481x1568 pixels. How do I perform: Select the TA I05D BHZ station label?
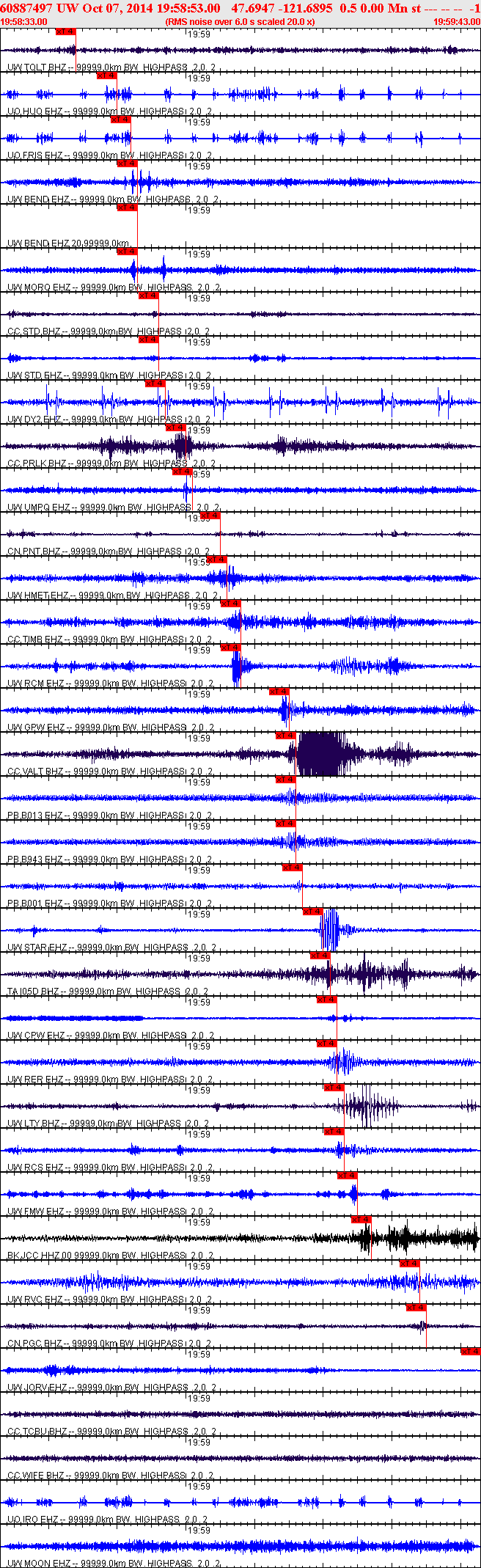(33, 992)
